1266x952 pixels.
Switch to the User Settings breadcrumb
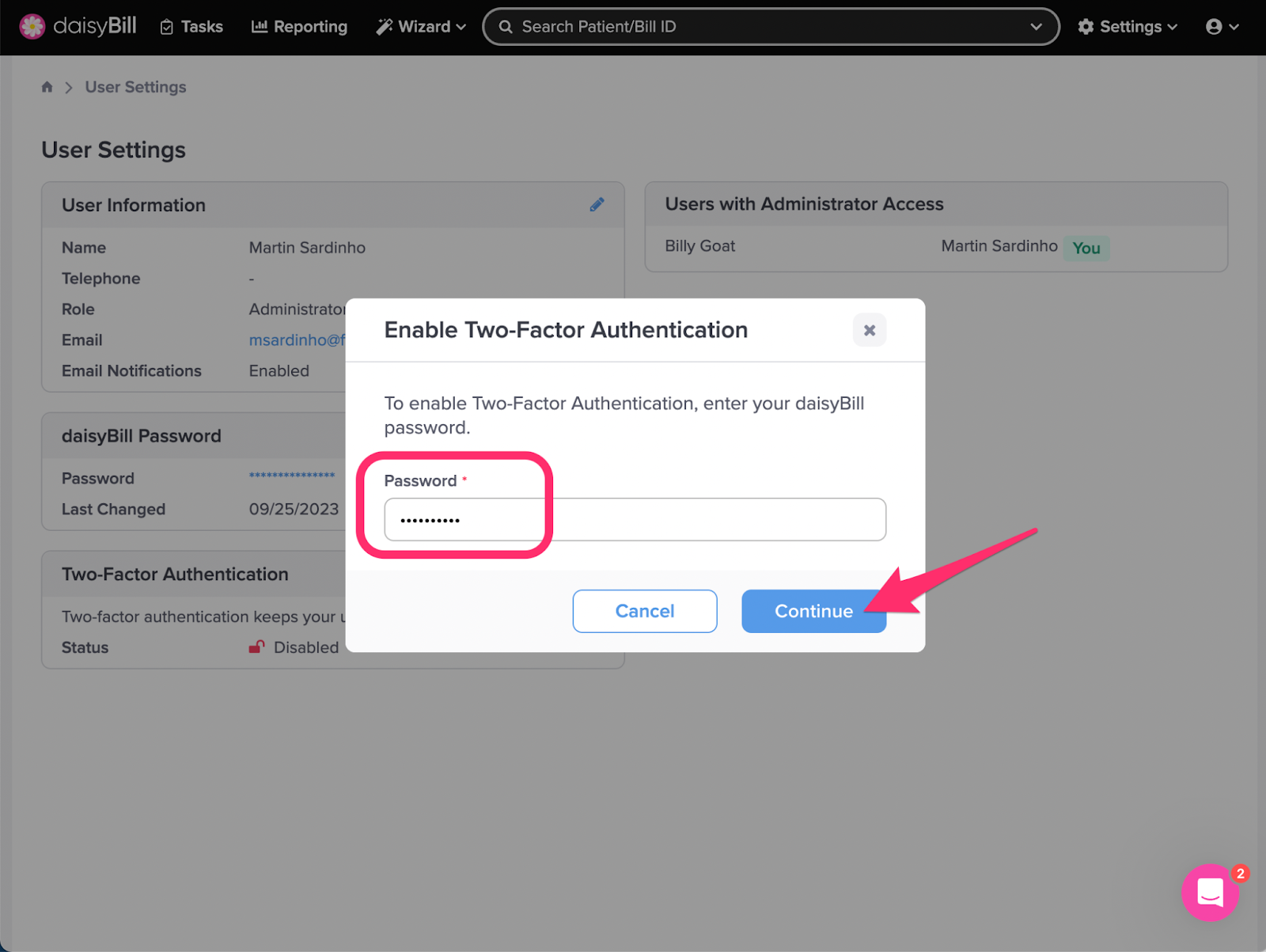(x=135, y=87)
